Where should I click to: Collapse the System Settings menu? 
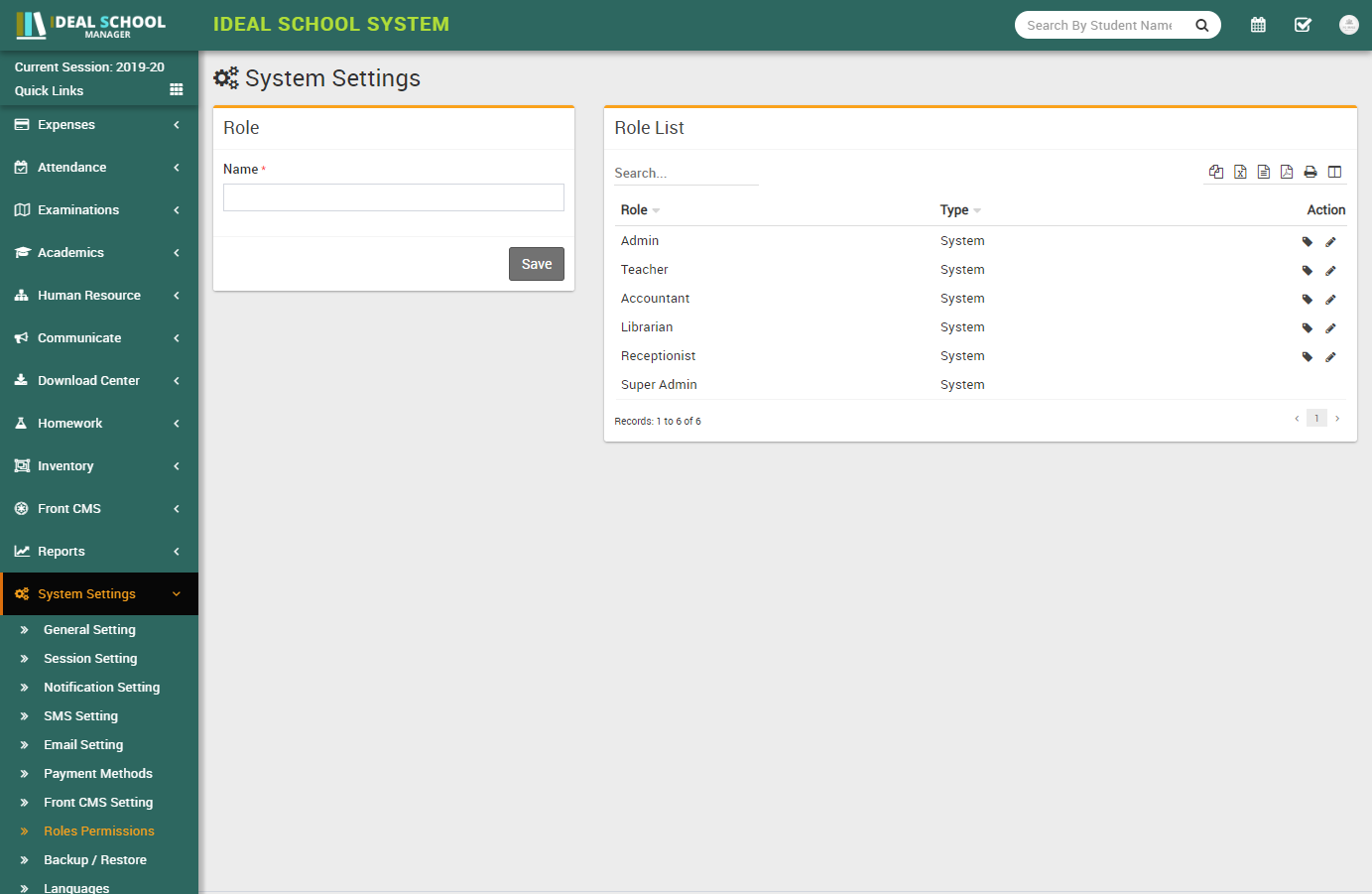pyautogui.click(x=99, y=593)
